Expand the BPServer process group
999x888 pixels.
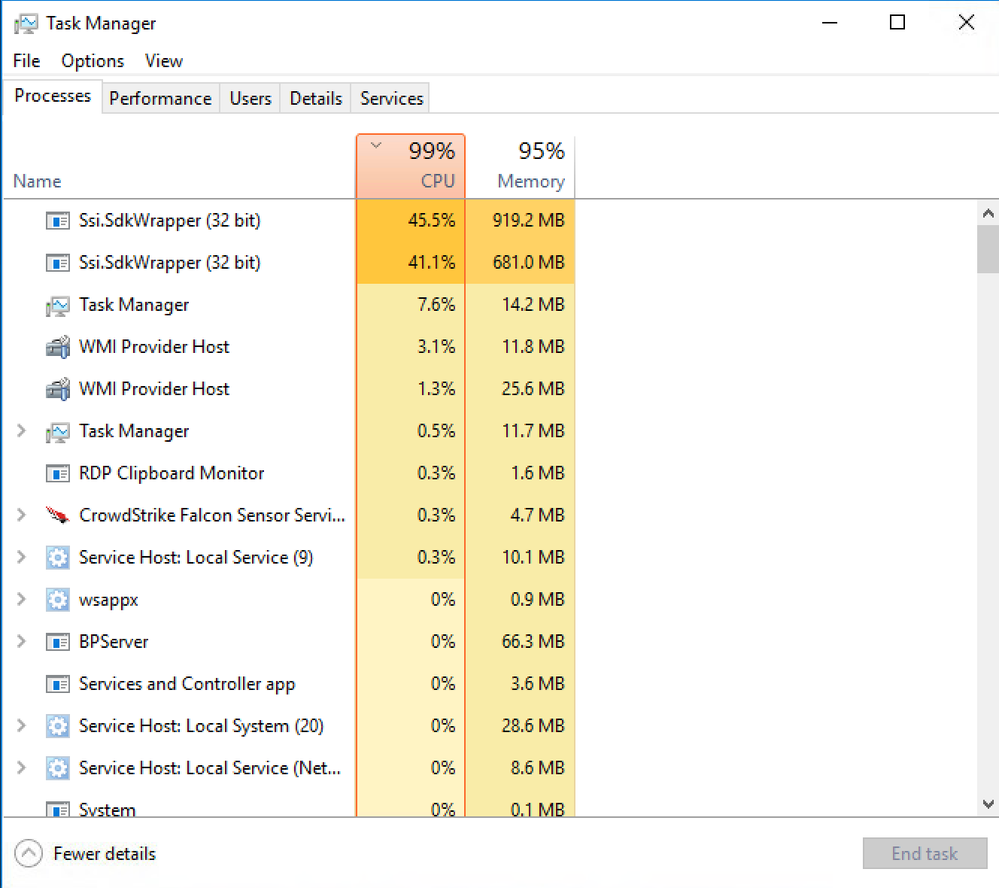pos(21,642)
